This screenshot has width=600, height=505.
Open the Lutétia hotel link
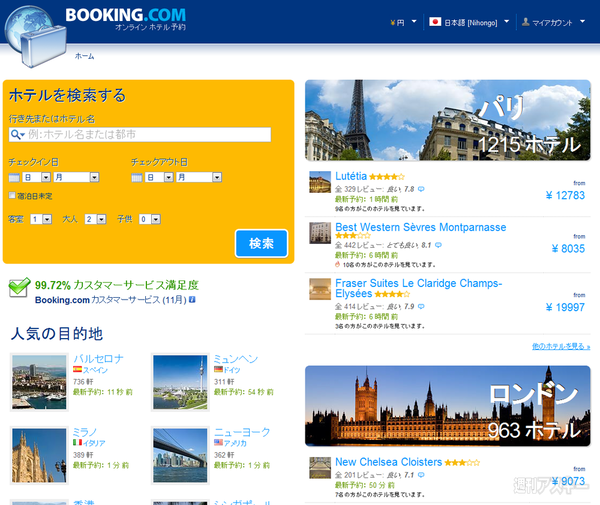click(x=351, y=176)
